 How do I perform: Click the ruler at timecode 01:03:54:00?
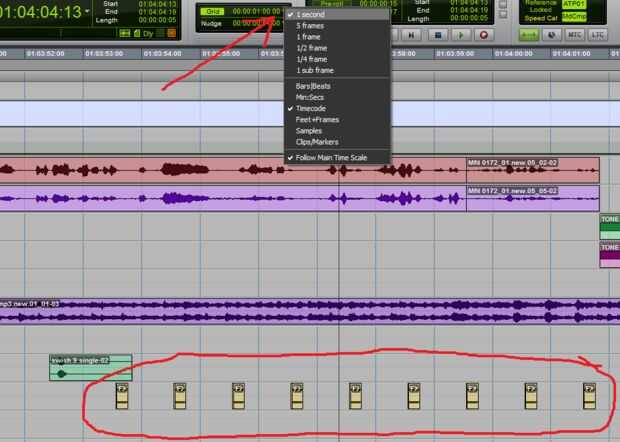tap(162, 53)
